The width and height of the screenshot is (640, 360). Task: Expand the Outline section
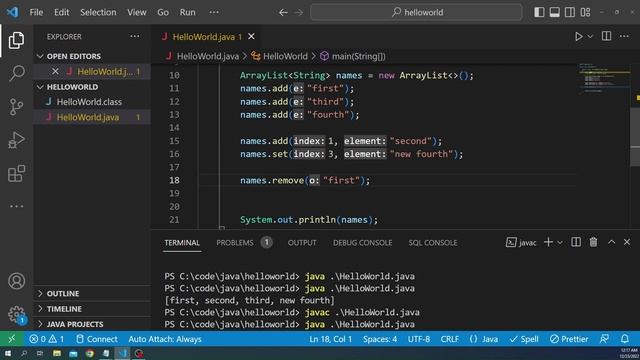coord(92,293)
